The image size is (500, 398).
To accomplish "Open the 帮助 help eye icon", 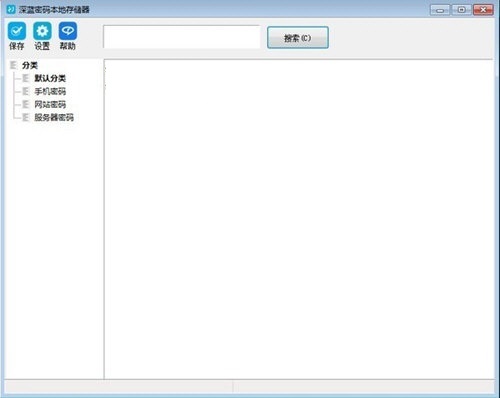I will pos(68,31).
